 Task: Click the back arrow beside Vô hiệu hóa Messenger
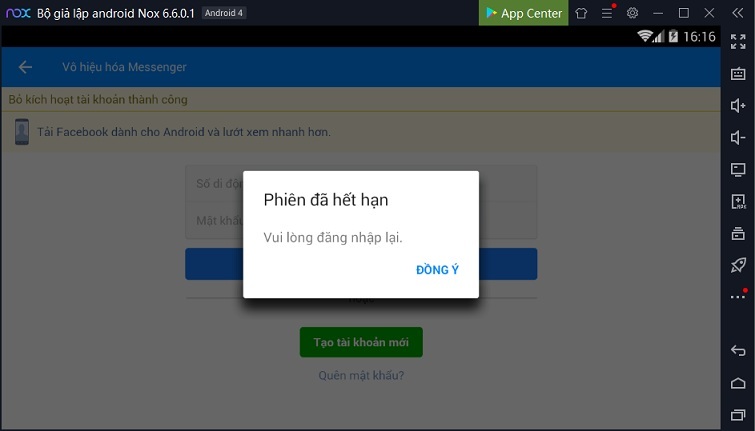[x=25, y=67]
